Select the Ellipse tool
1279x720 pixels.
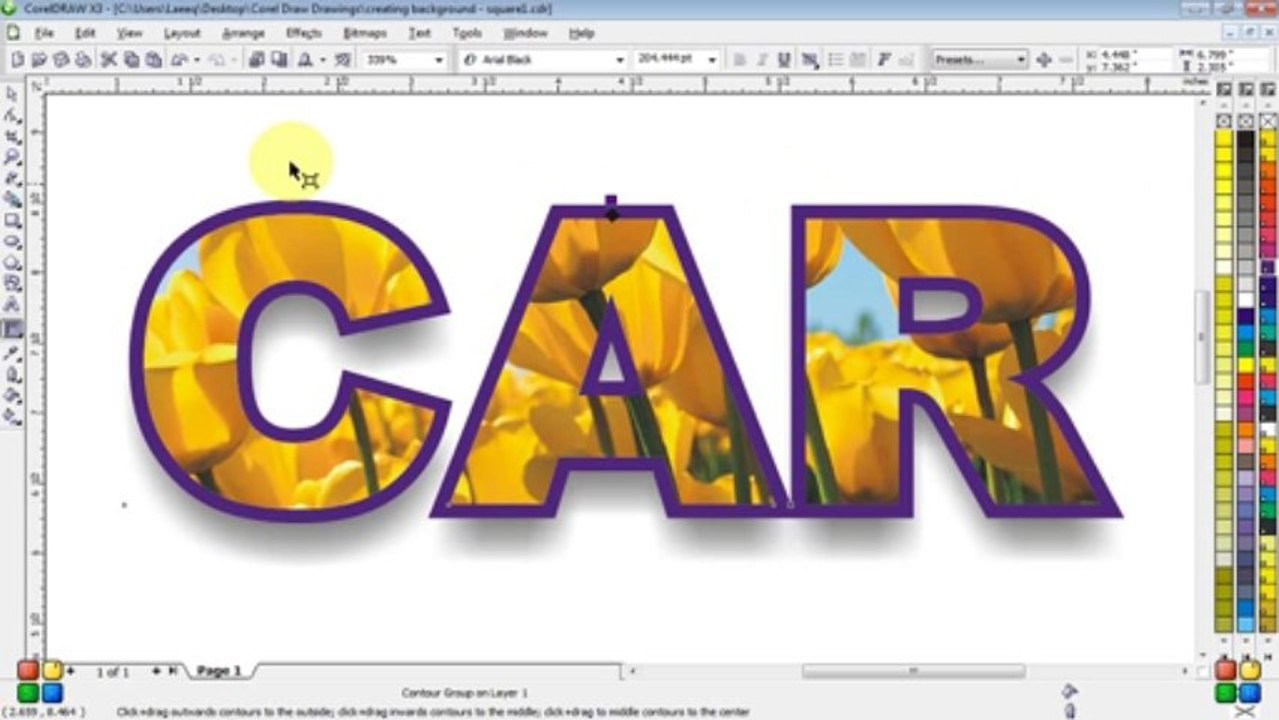click(12, 241)
